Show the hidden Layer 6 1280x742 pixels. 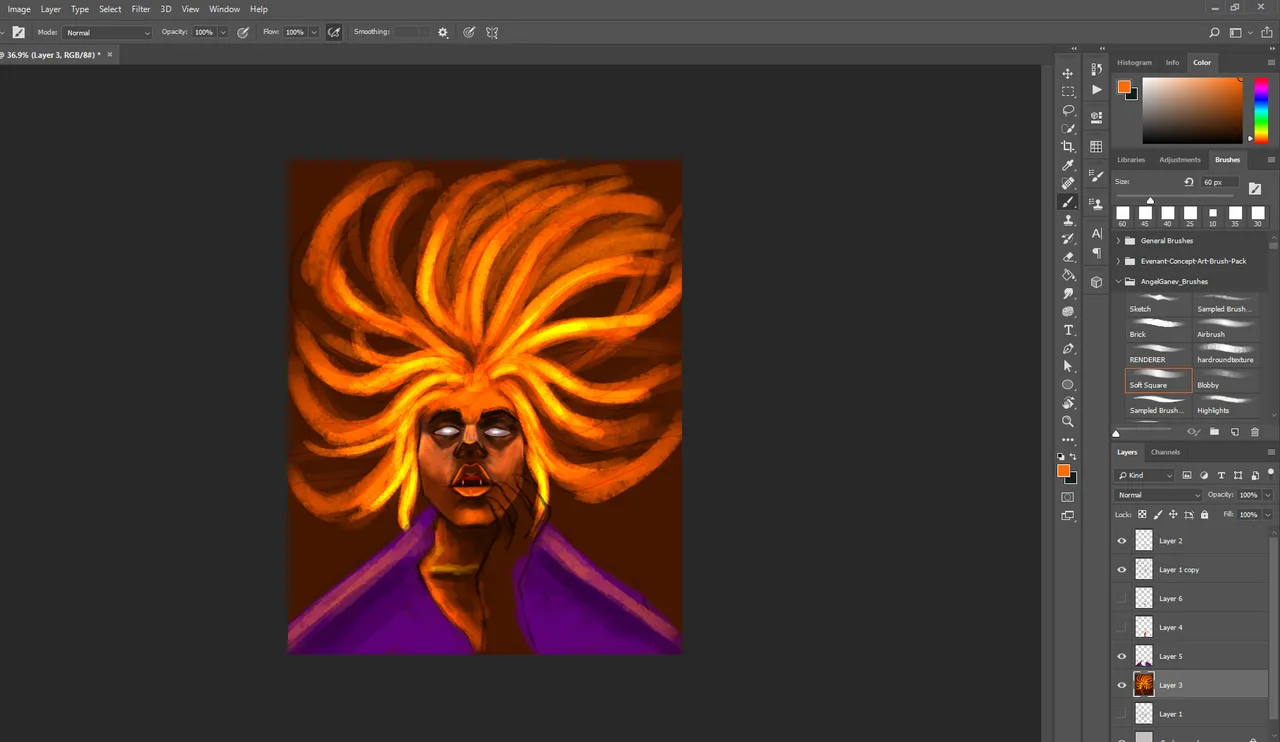coord(1121,598)
